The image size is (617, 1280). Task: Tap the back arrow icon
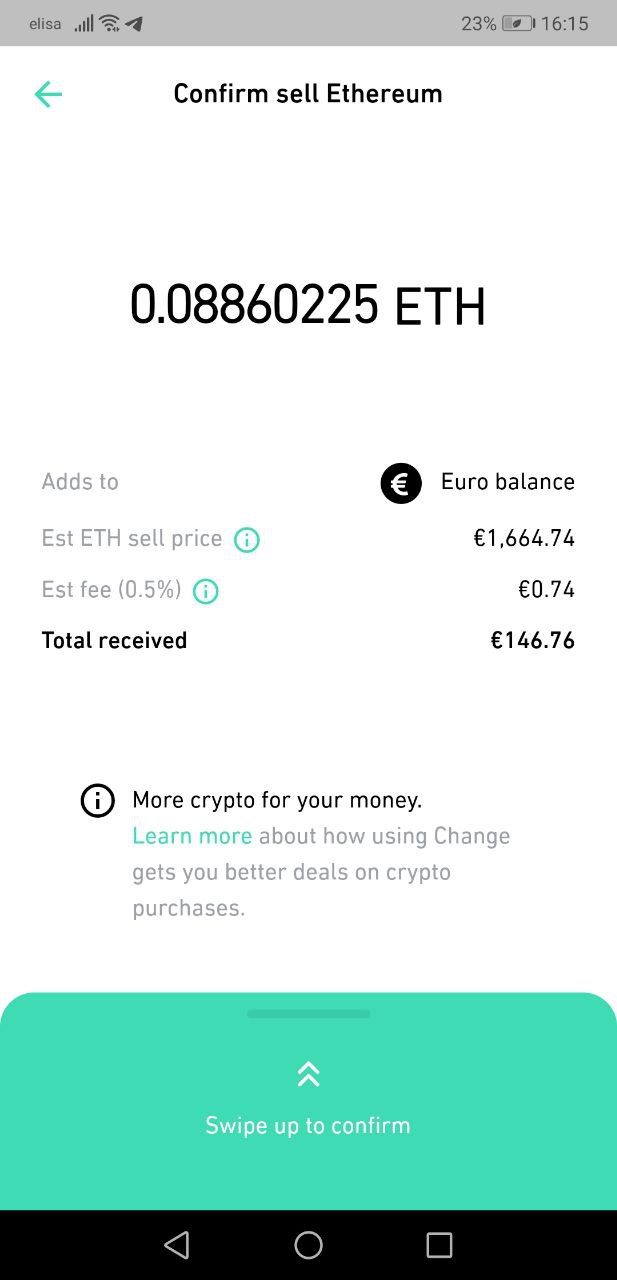coord(48,94)
